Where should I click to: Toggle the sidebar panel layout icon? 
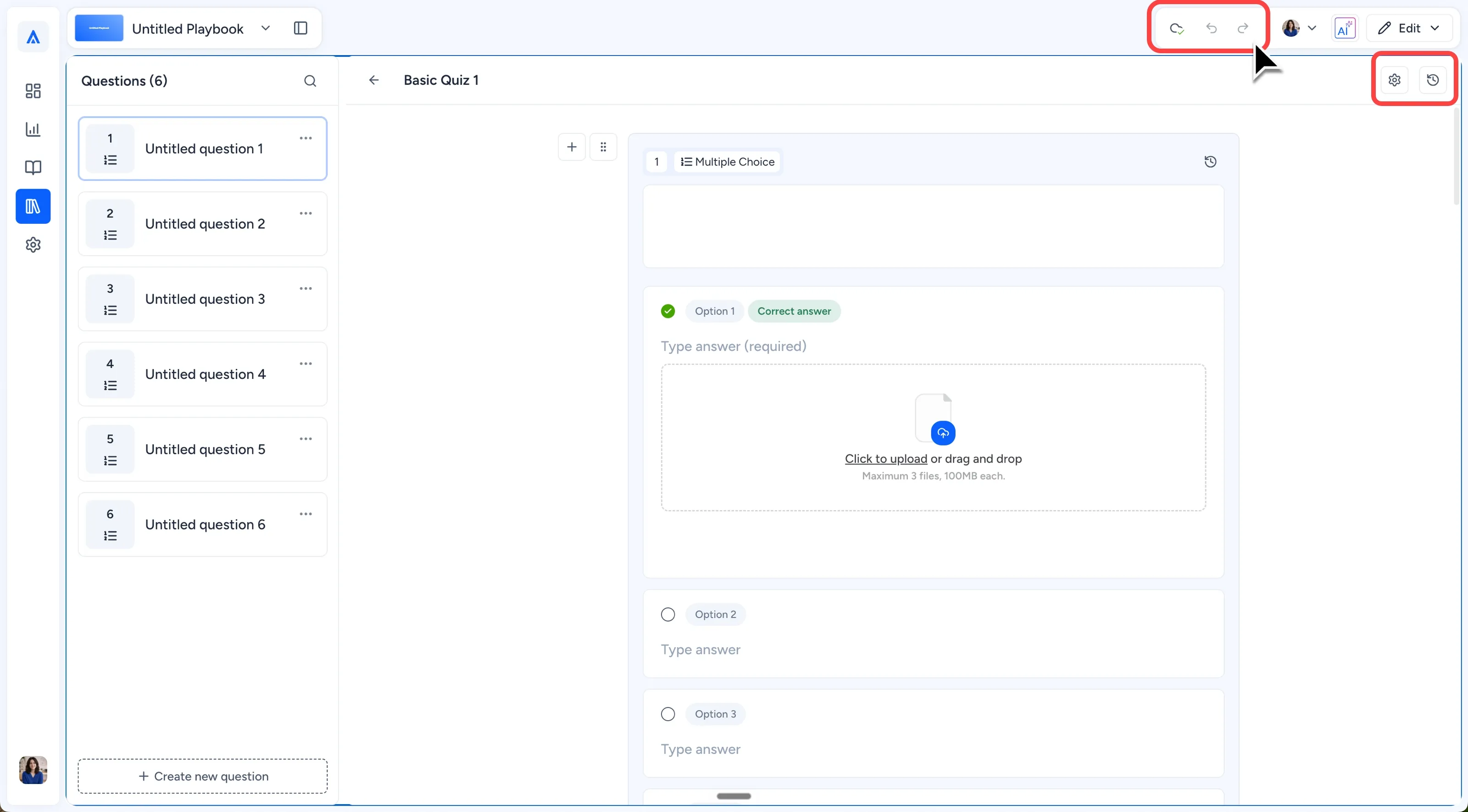tap(300, 28)
